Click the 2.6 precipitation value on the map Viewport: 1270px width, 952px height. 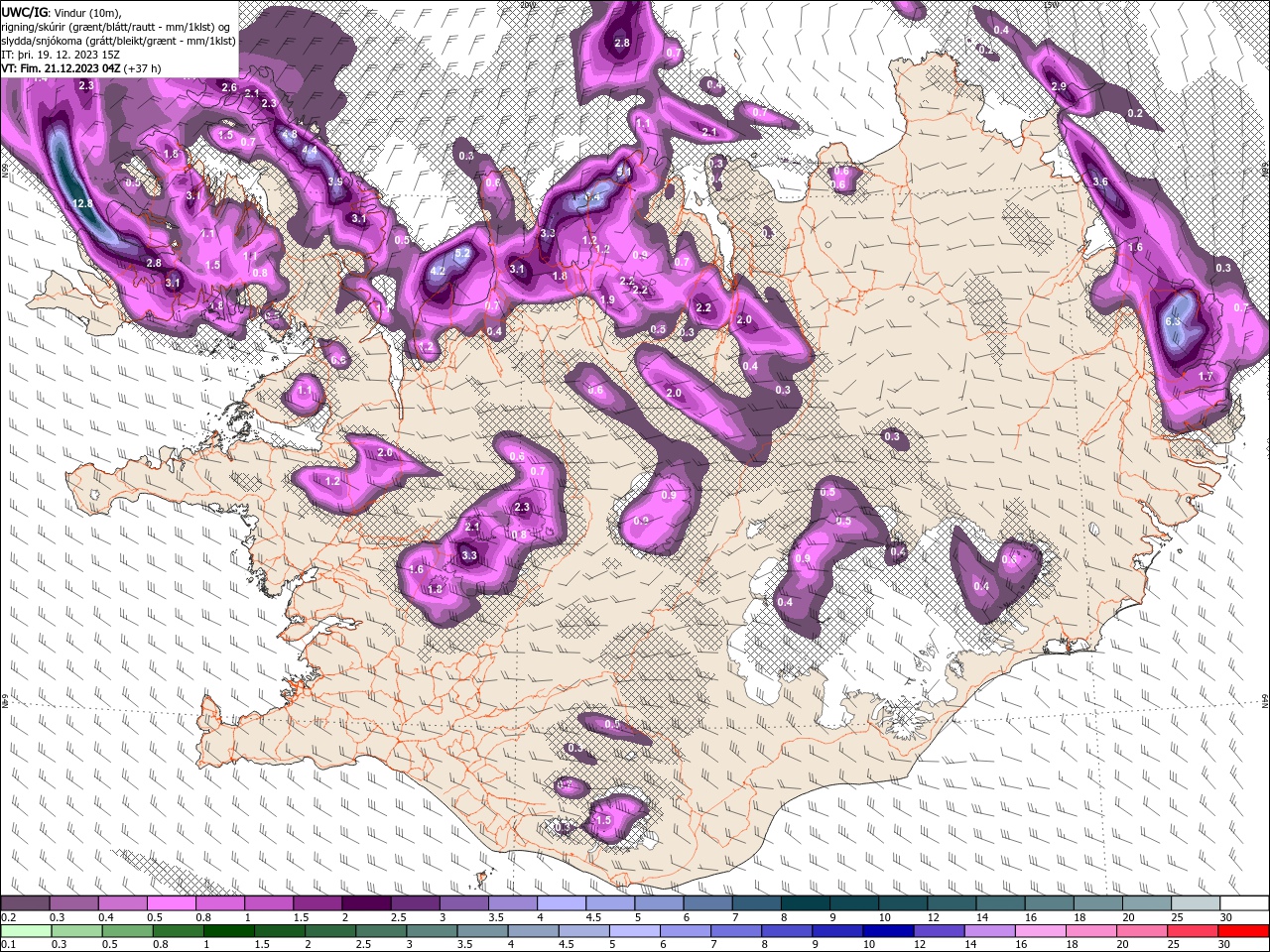coord(229,88)
